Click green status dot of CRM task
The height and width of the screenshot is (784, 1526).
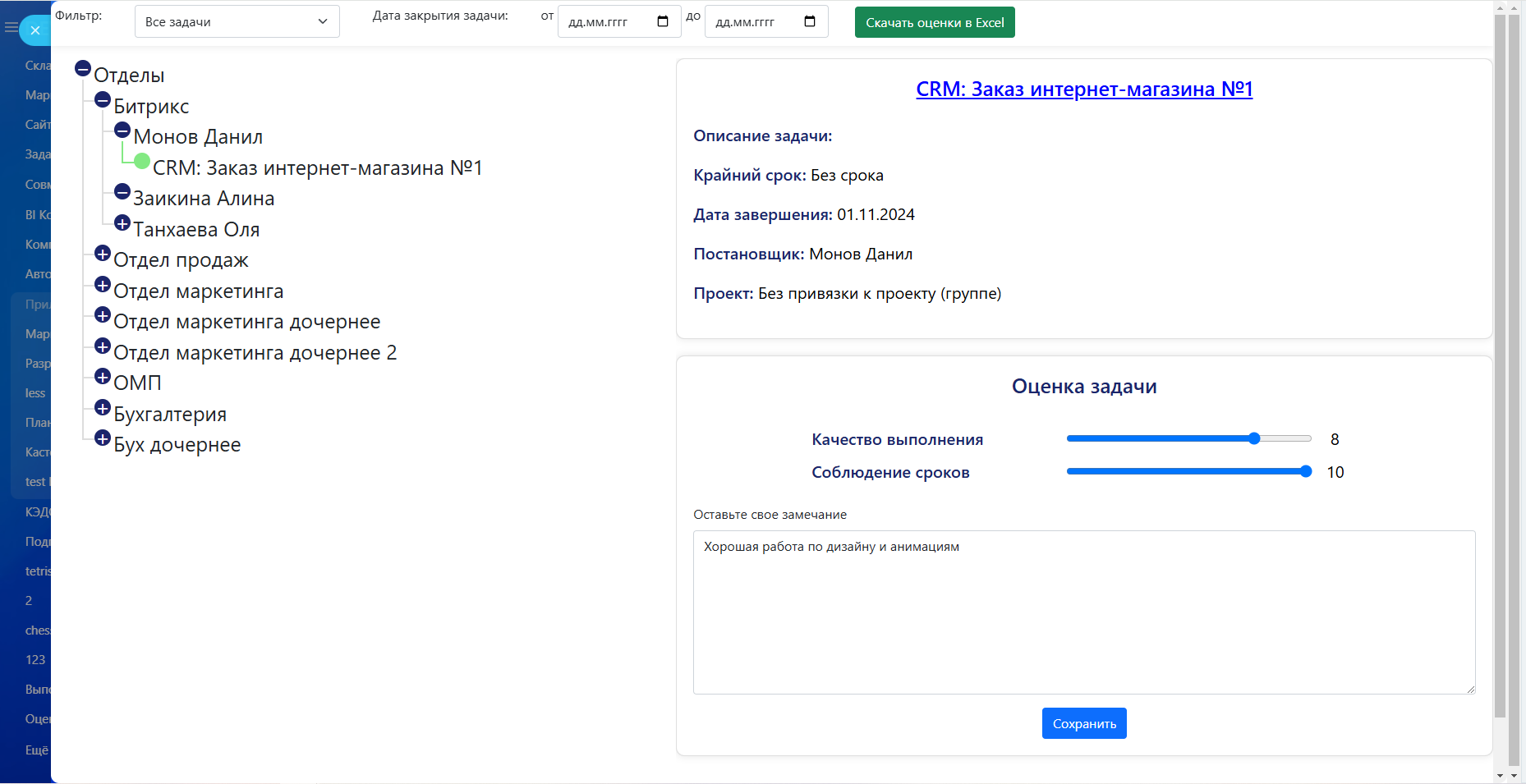142,161
